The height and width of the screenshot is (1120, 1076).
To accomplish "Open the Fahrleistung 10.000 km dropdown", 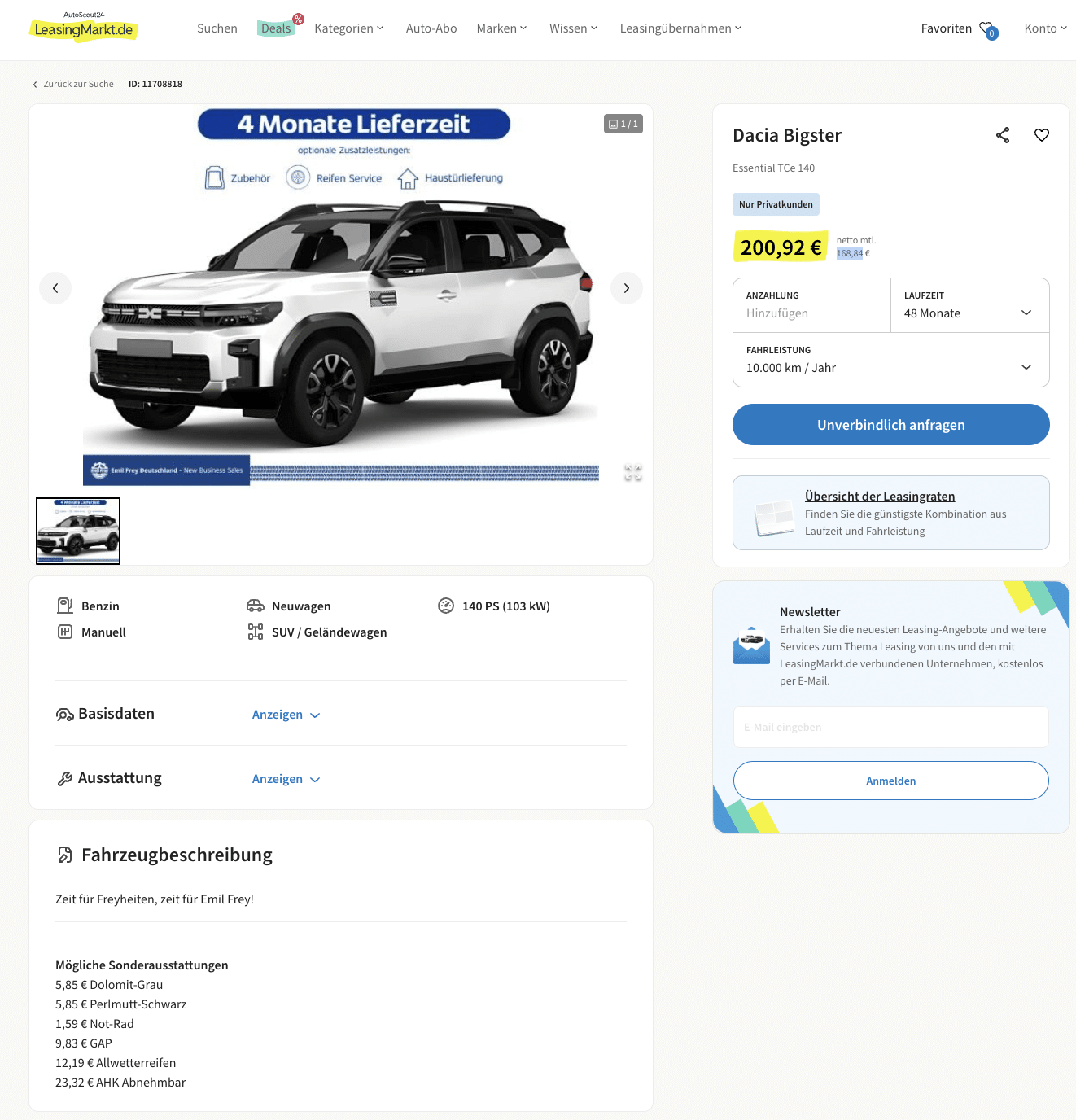I will pyautogui.click(x=891, y=360).
